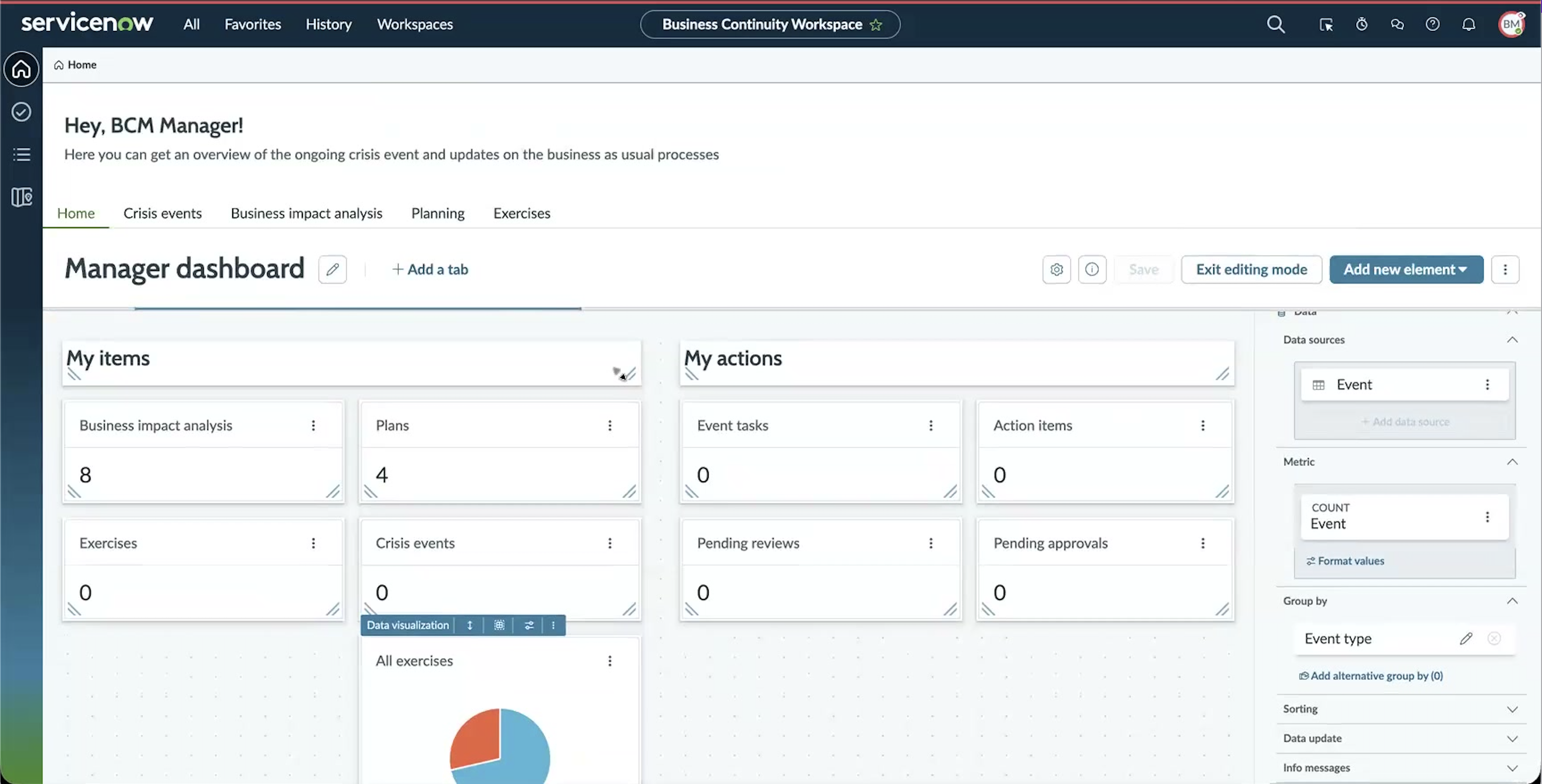Open the map location icon in sidebar
1542x784 pixels.
(x=21, y=197)
